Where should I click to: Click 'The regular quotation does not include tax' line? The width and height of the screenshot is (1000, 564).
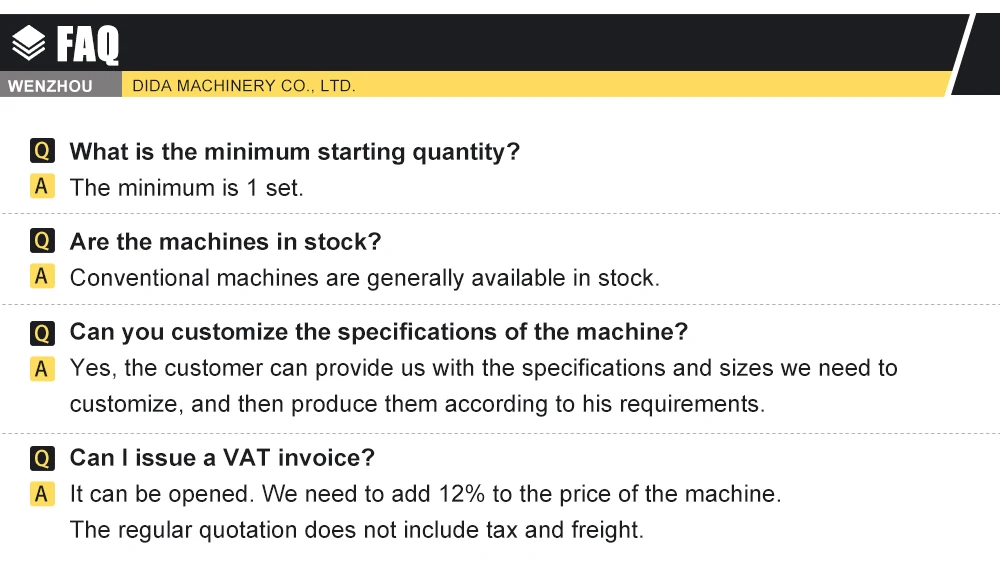pyautogui.click(x=356, y=530)
